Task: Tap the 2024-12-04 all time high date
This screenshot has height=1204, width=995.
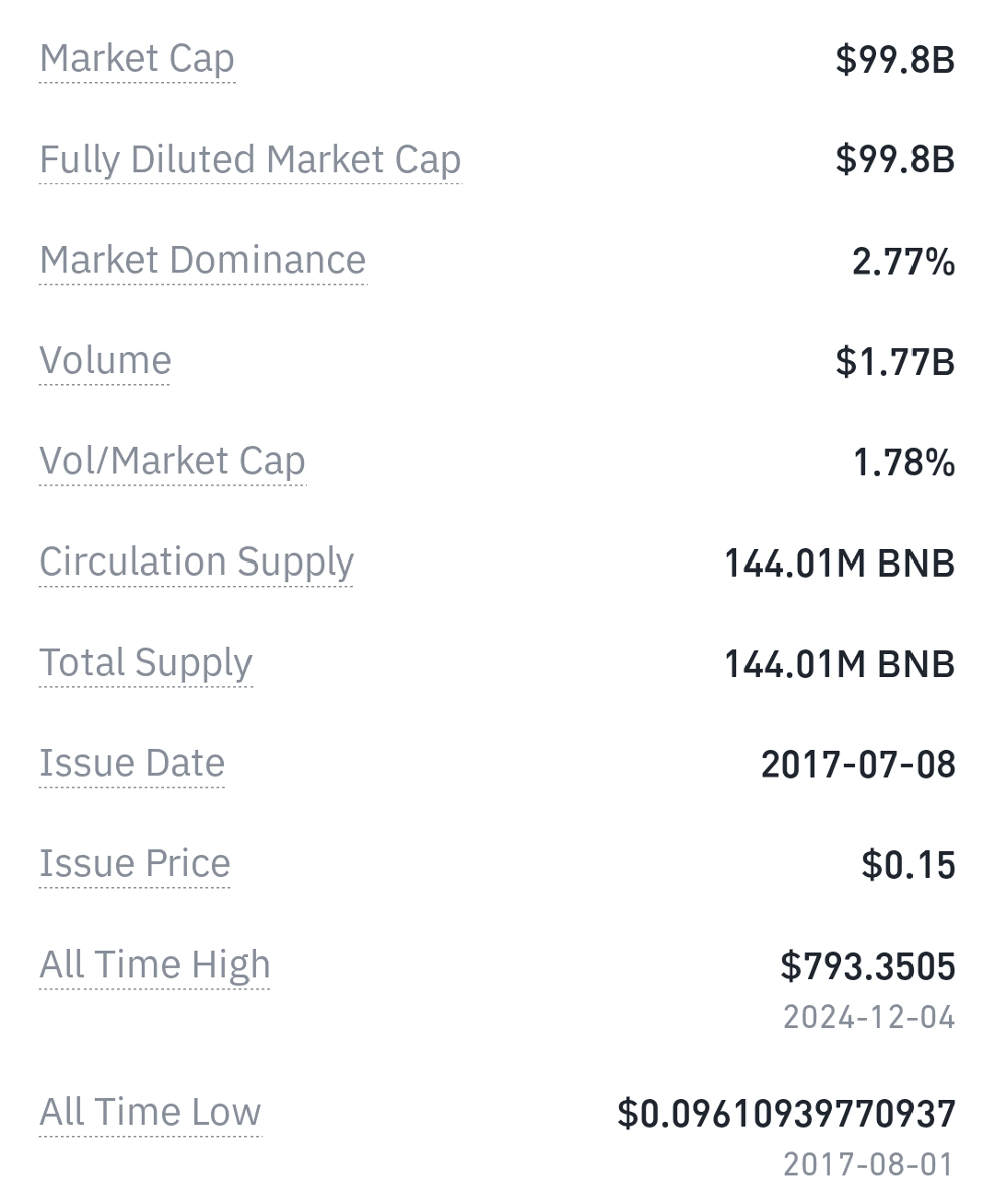Action: [869, 1017]
